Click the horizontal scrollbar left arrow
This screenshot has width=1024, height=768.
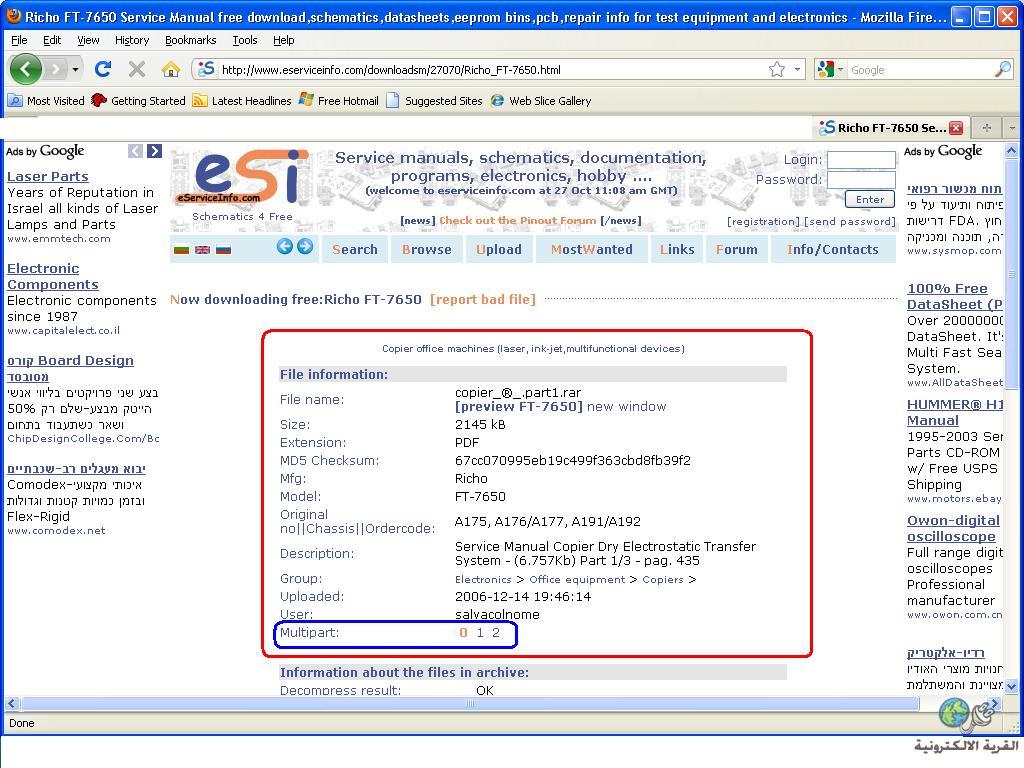coord(11,703)
